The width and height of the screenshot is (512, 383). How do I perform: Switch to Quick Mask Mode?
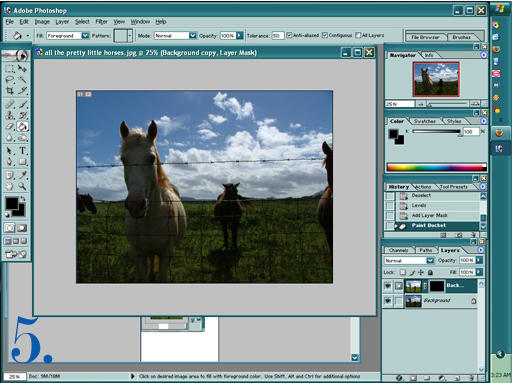(22, 228)
